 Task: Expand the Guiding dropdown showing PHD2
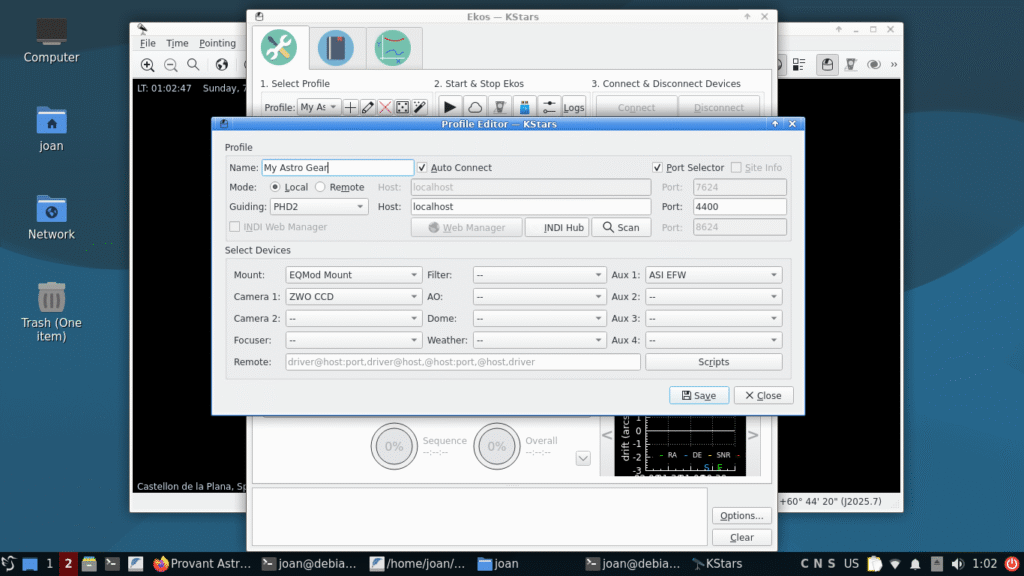[x=318, y=207]
